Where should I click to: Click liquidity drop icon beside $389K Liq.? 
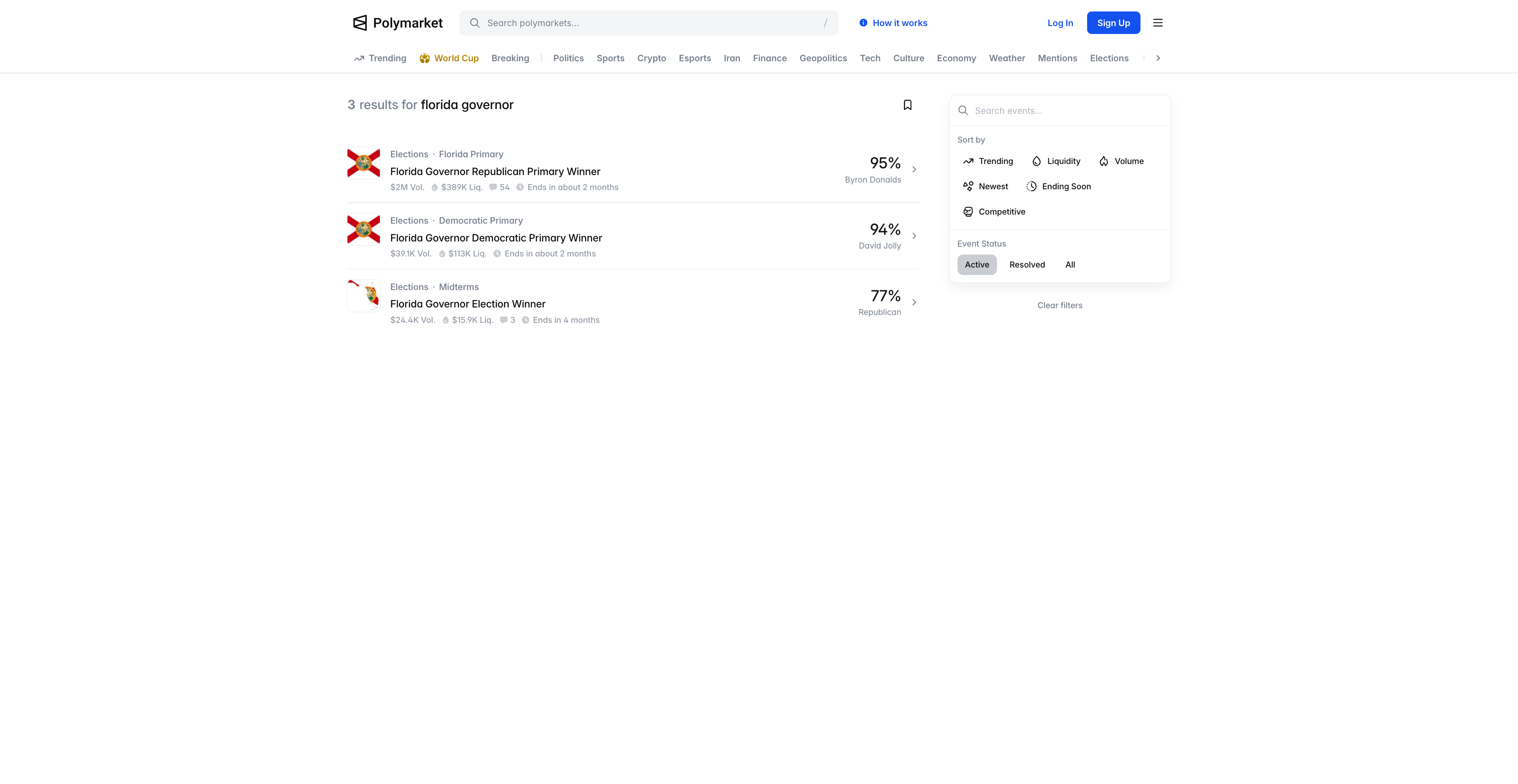click(x=434, y=187)
